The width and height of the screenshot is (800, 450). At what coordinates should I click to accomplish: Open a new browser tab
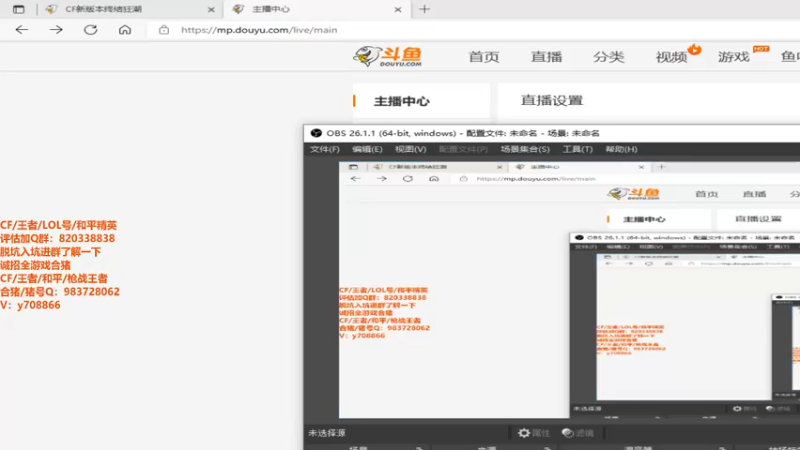click(x=424, y=9)
